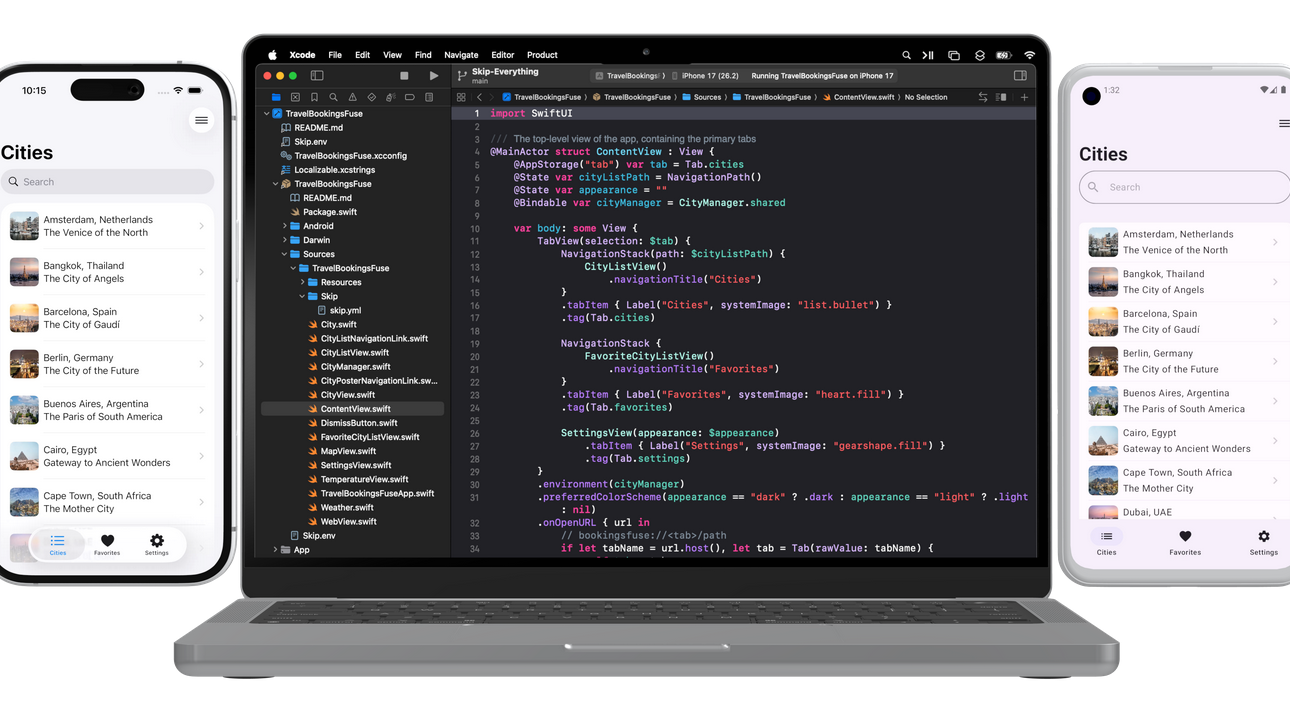Open the Test navigator diamond icon
1290x705 pixels.
pyautogui.click(x=371, y=98)
